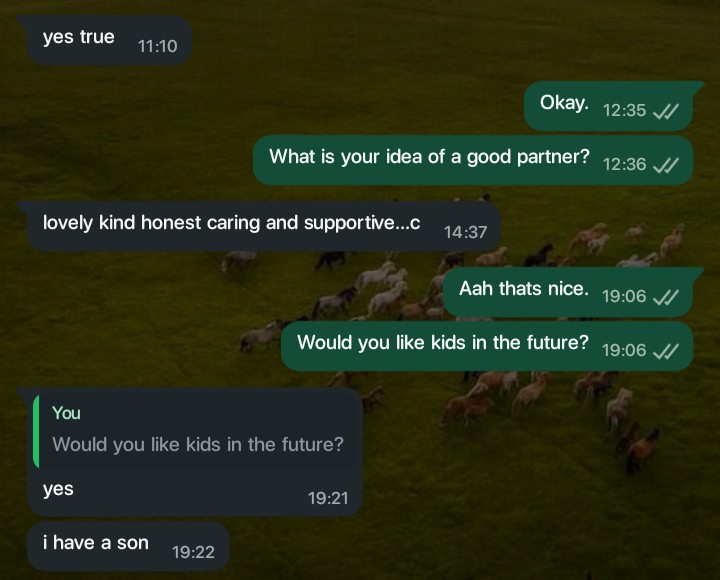Tap the 14:37 timestamp
The image size is (720, 580).
(x=465, y=231)
